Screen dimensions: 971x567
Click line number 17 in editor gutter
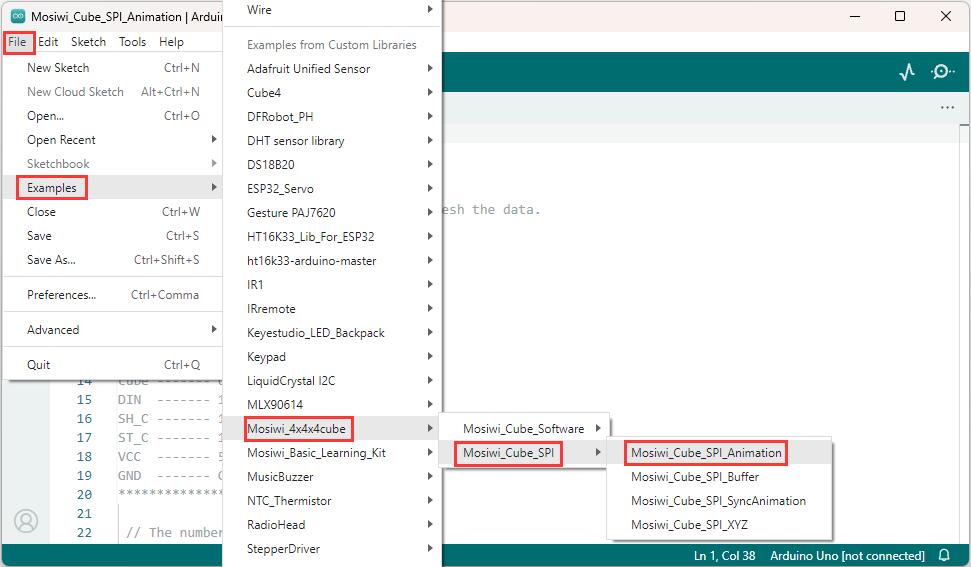click(84, 438)
